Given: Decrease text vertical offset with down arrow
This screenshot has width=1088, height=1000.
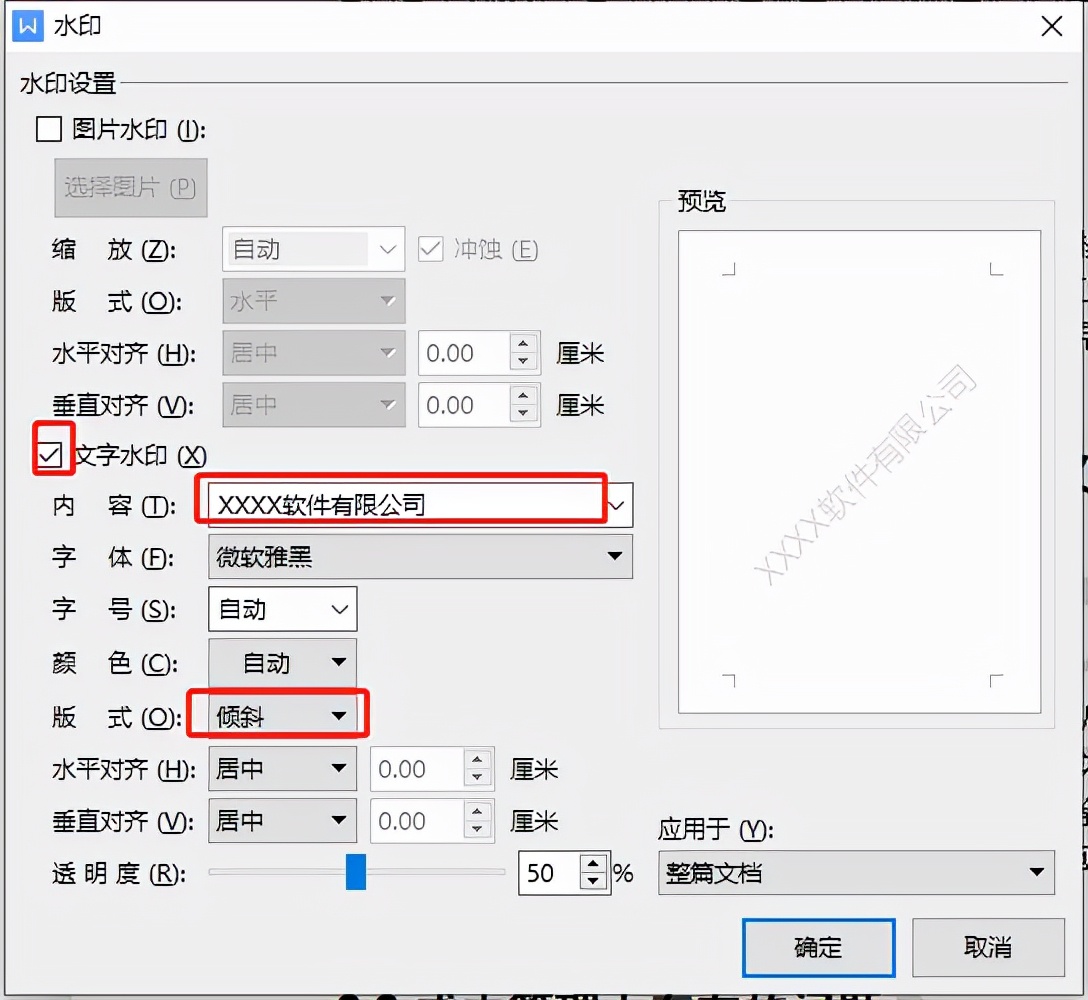Looking at the screenshot, I should (477, 829).
